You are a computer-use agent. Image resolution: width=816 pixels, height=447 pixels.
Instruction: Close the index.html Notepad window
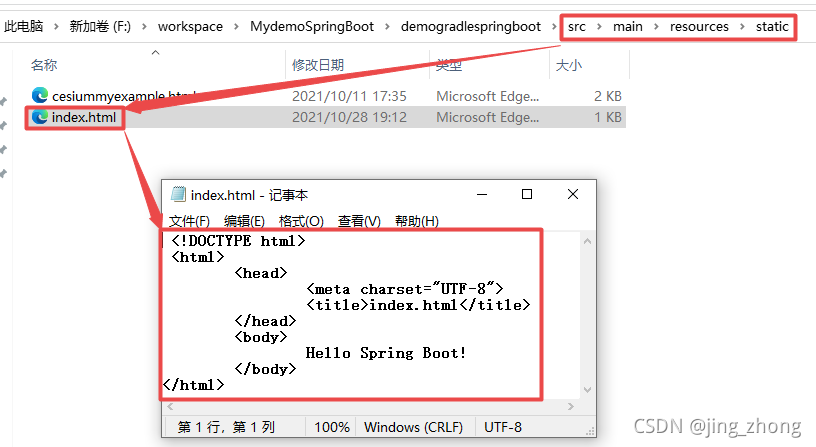click(572, 194)
